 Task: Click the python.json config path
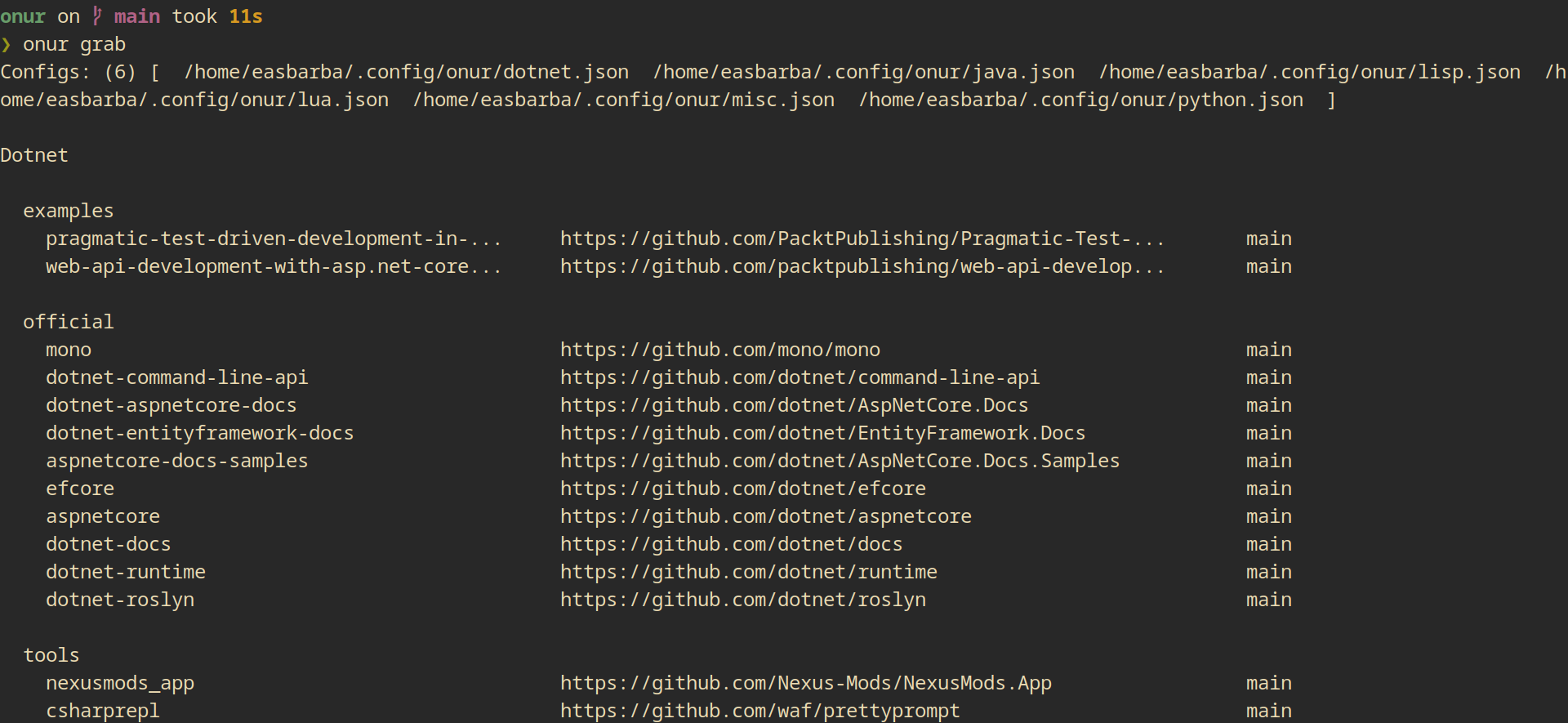(x=1081, y=100)
